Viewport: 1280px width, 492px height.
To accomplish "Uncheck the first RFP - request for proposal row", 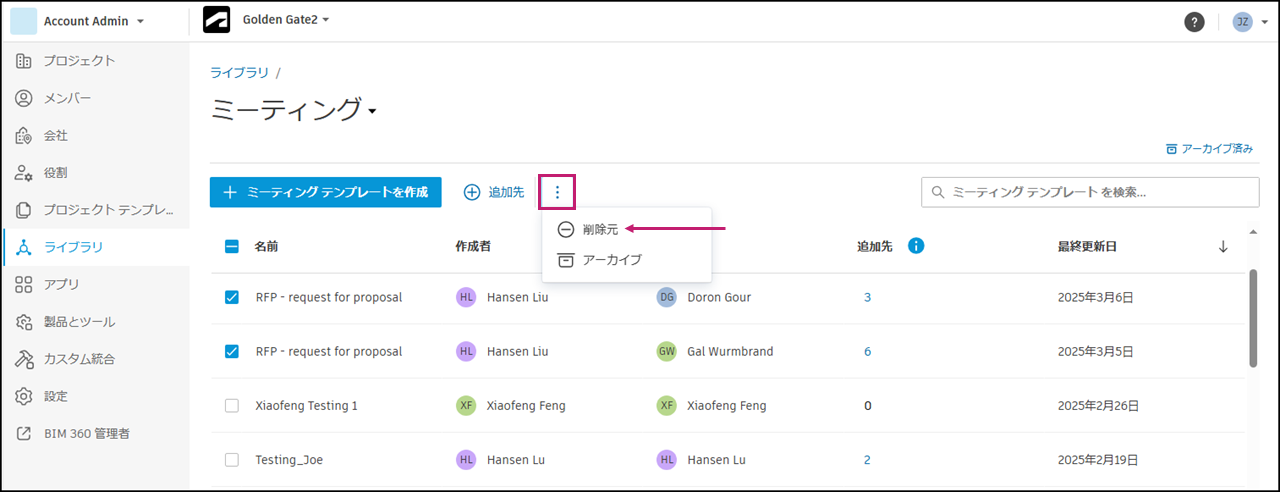I will 232,297.
